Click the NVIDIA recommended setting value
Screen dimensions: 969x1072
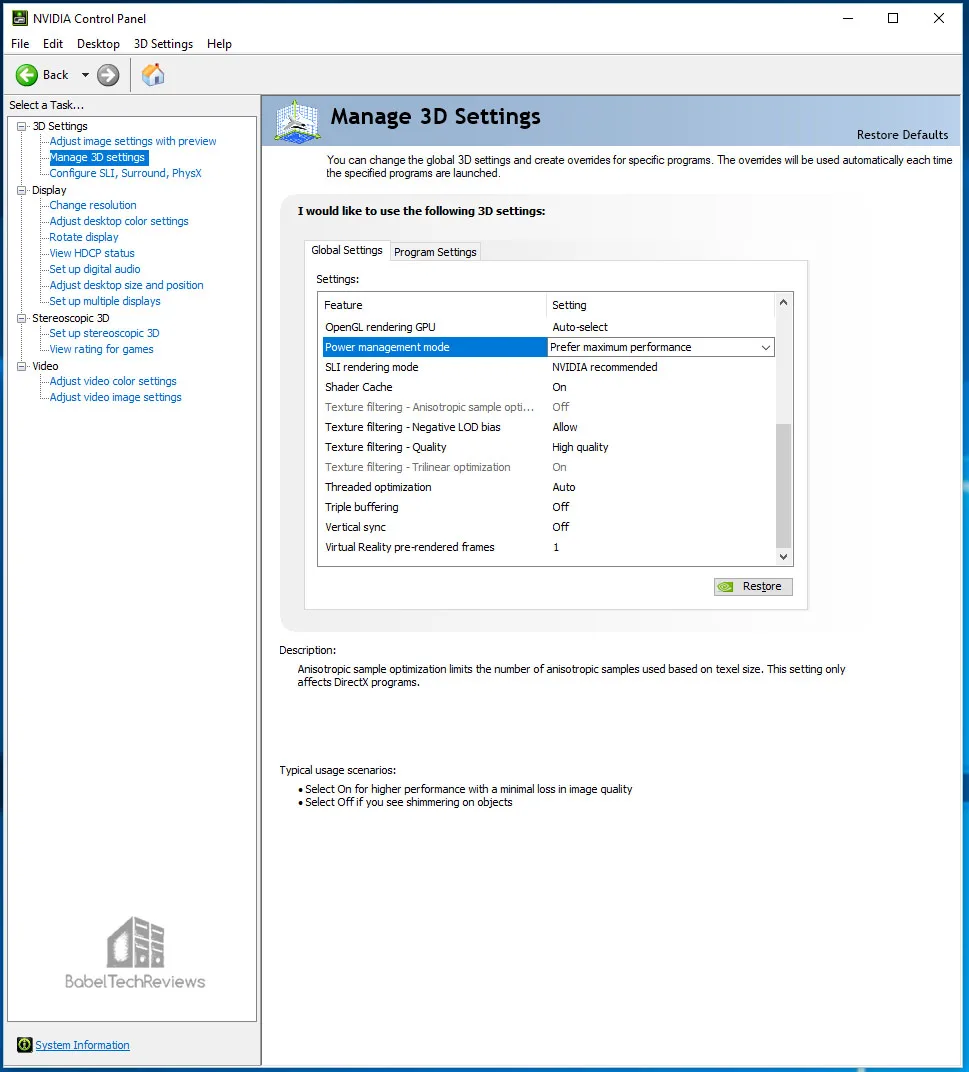pos(605,367)
